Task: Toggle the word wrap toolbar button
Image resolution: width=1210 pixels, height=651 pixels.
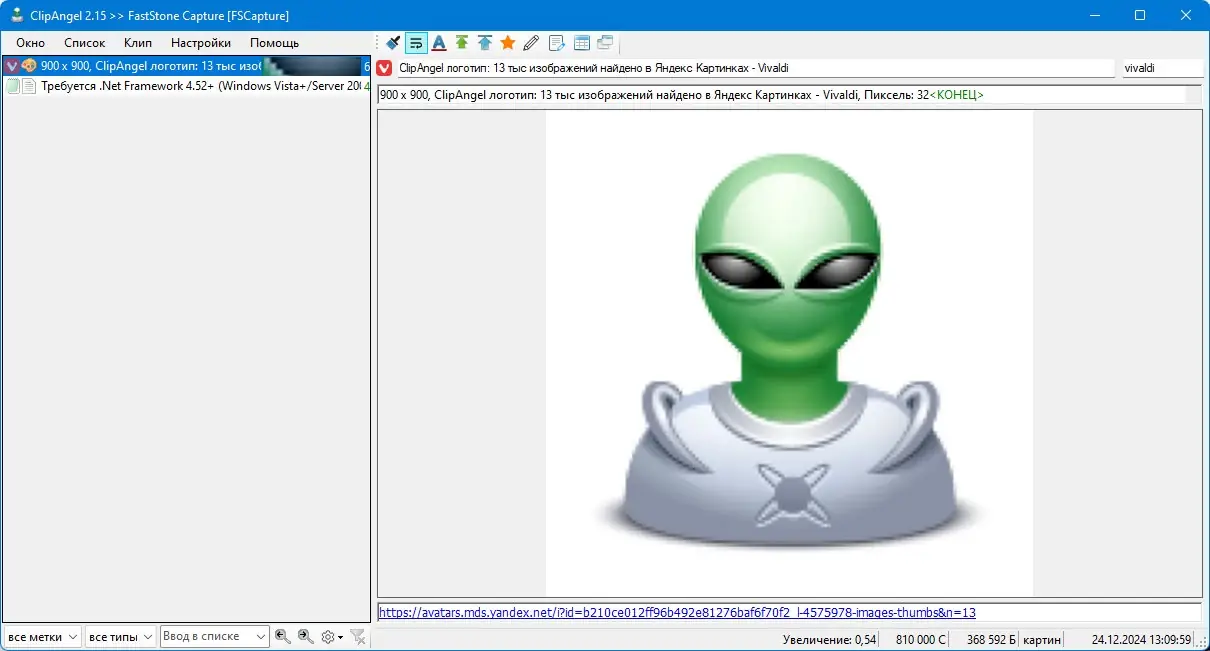Action: coord(416,43)
